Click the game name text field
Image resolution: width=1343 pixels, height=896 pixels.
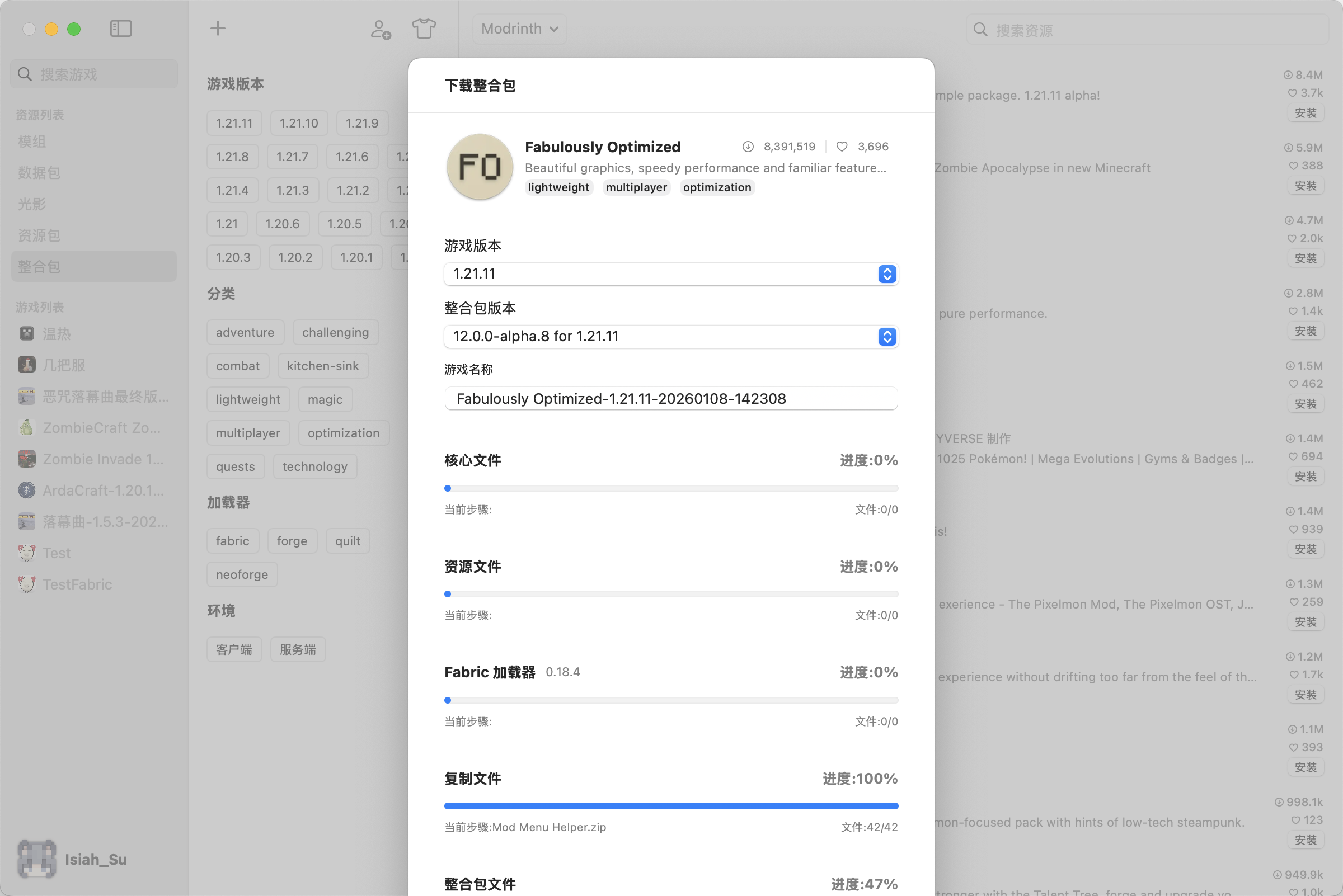[670, 398]
